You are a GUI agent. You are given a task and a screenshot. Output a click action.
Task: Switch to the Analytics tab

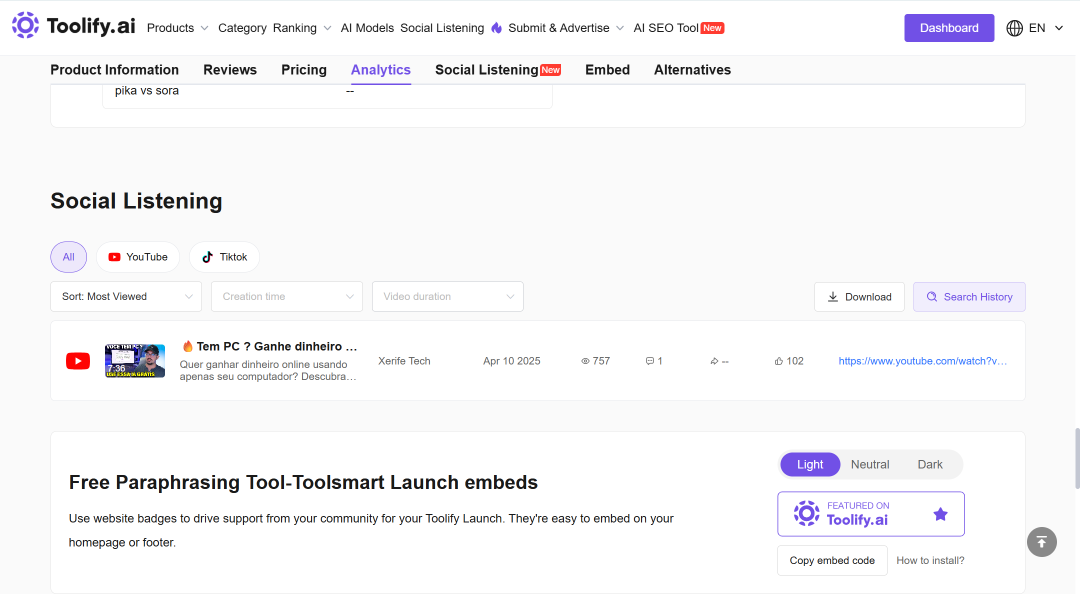coord(381,70)
